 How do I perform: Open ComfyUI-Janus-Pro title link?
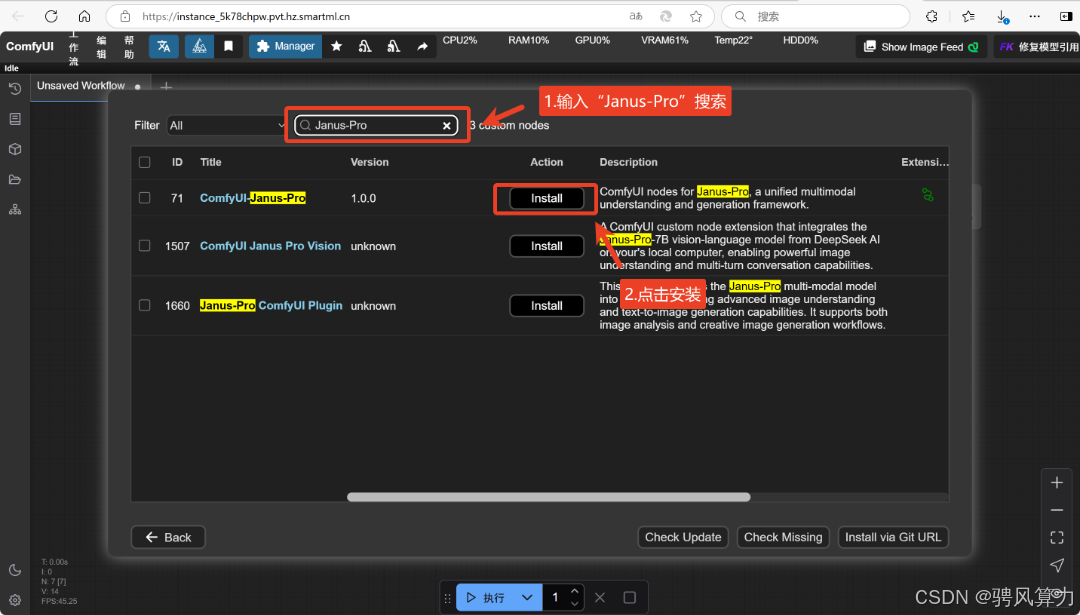[x=253, y=198]
